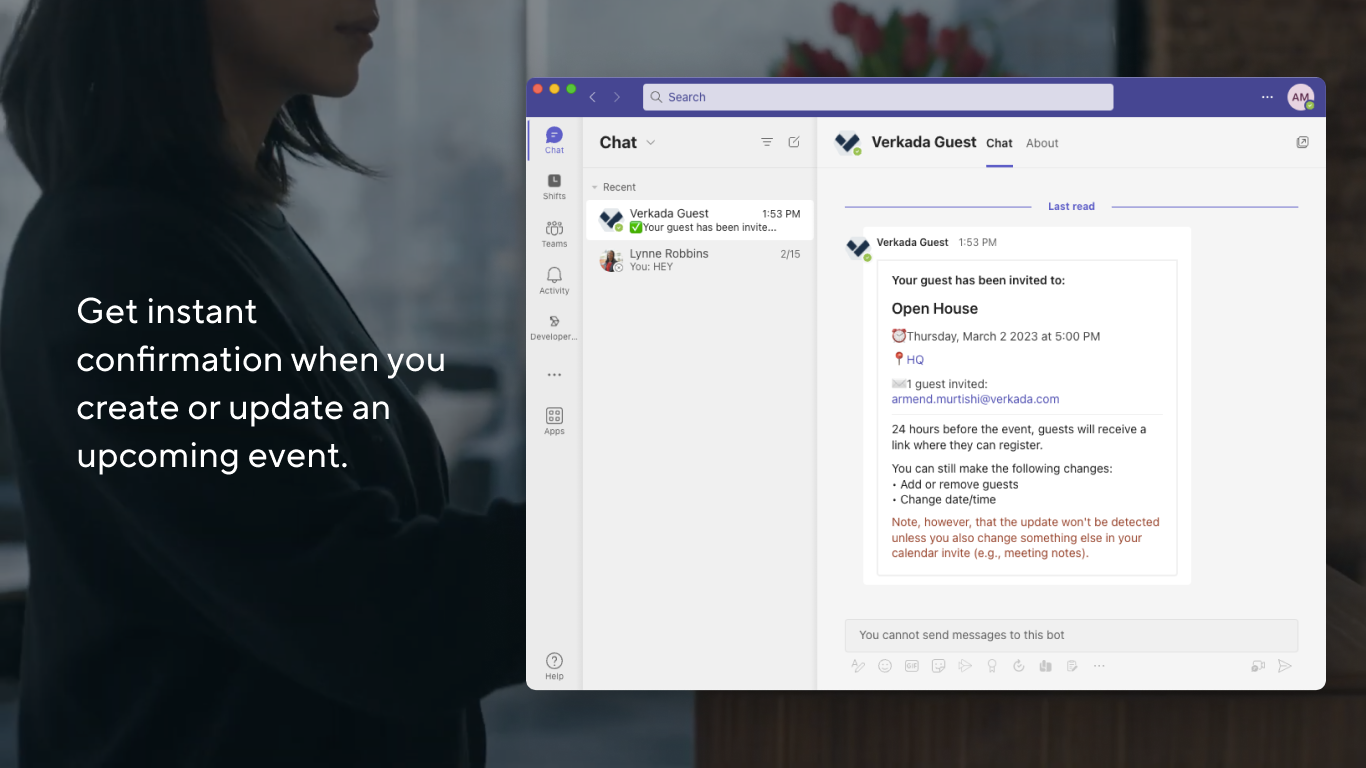
Task: Click the Search box
Action: pyautogui.click(x=878, y=97)
